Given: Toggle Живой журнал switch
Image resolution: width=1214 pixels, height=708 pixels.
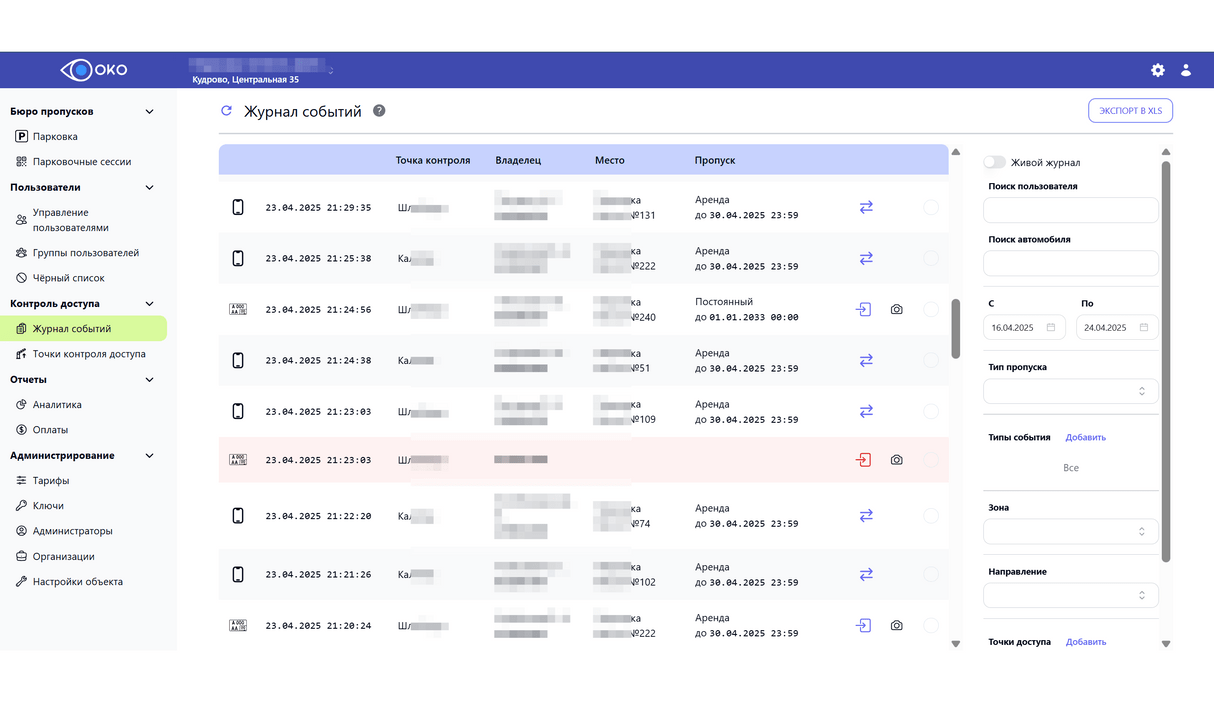Looking at the screenshot, I should [994, 162].
